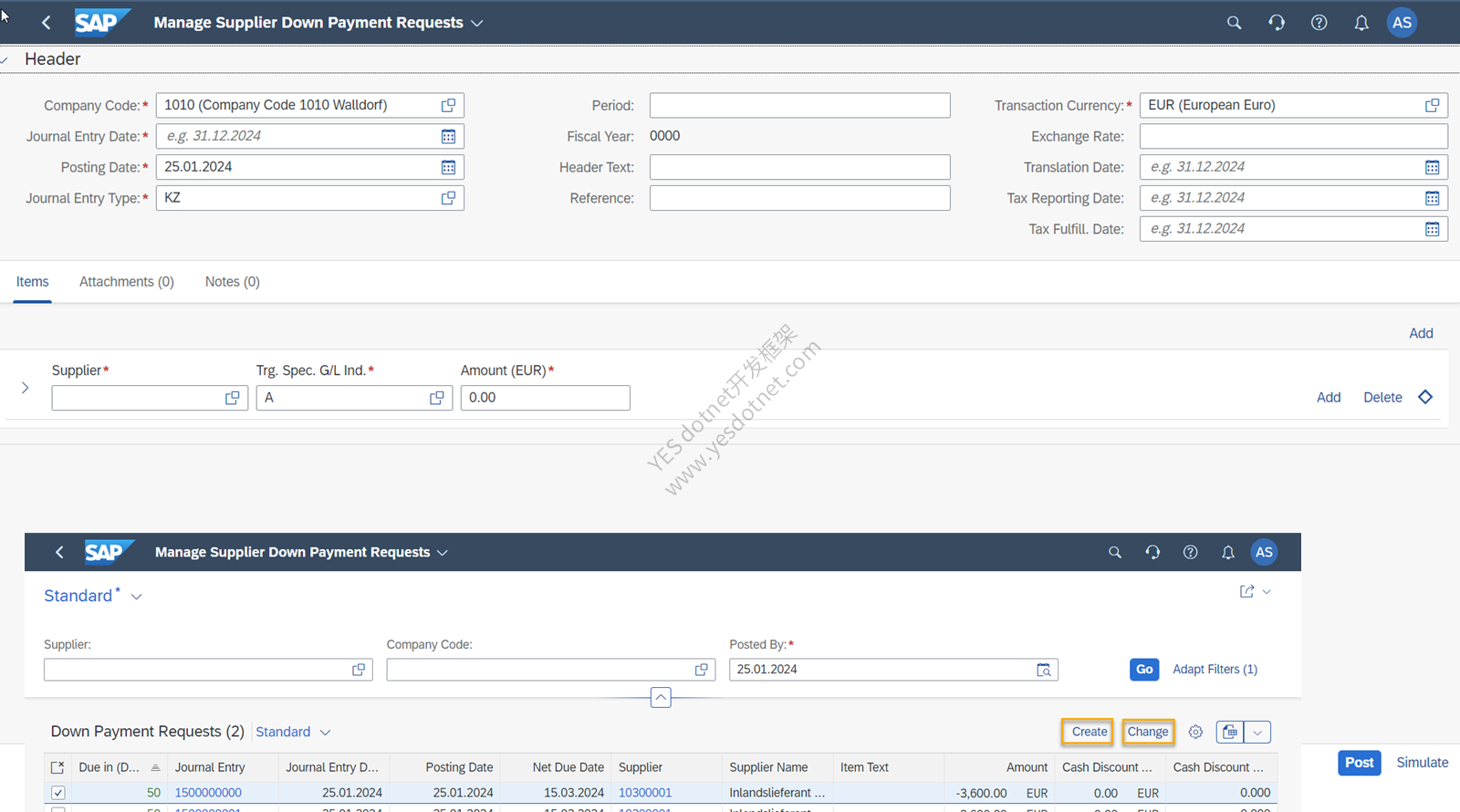Viewport: 1460px width, 812px height.
Task: Open calendar picker for Tax Fulfill. Date
Action: (1432, 229)
